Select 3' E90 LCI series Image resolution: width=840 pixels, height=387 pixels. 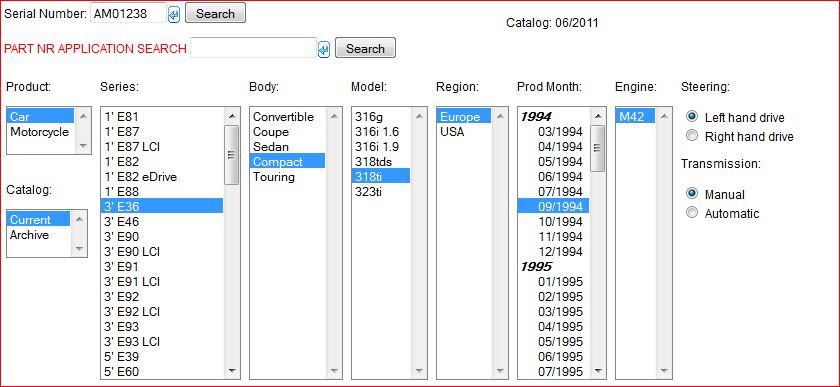(x=162, y=251)
